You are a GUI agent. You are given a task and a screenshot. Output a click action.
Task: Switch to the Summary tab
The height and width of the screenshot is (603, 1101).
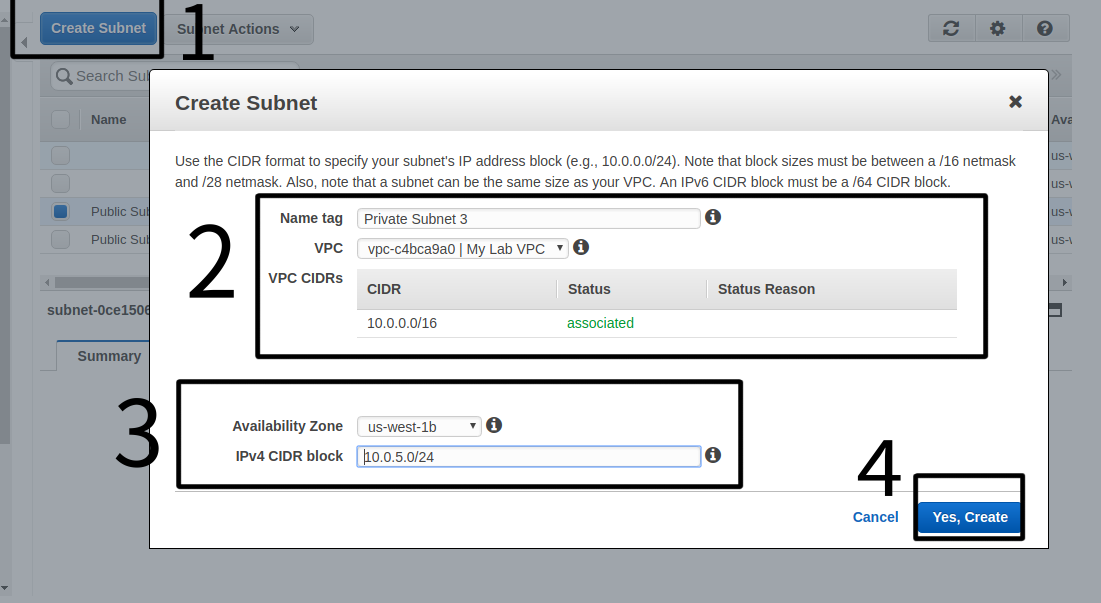coord(109,356)
